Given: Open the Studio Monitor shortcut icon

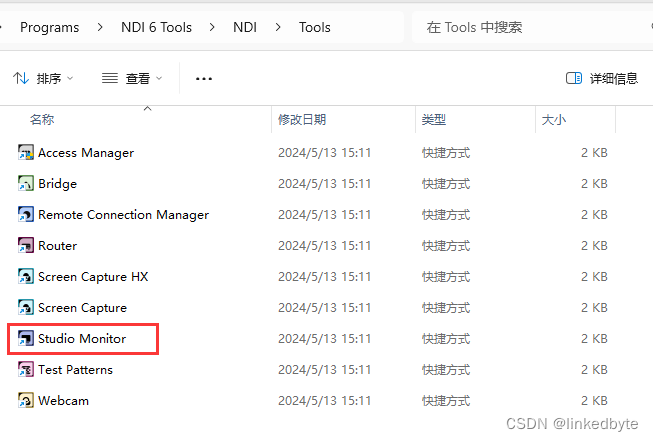Looking at the screenshot, I should [26, 338].
